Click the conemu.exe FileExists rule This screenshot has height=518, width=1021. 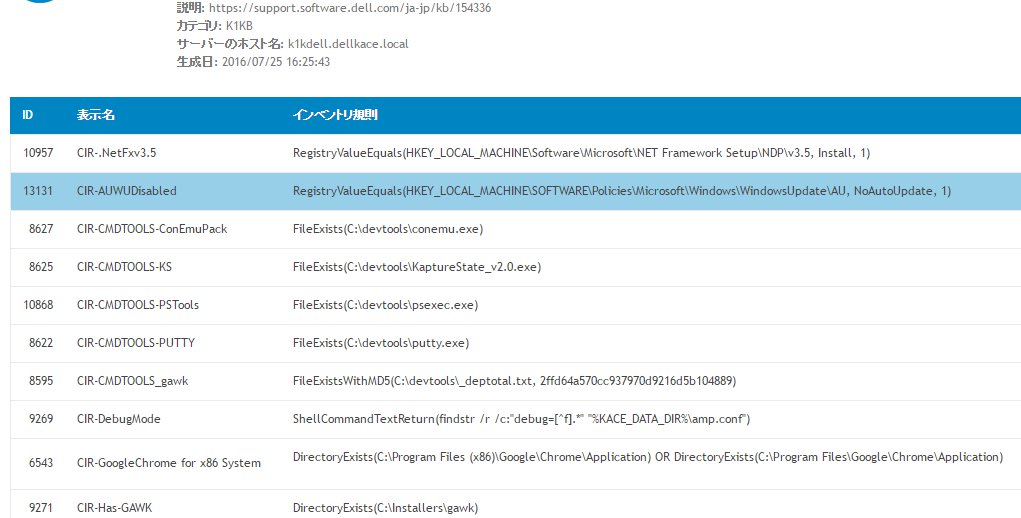[388, 228]
